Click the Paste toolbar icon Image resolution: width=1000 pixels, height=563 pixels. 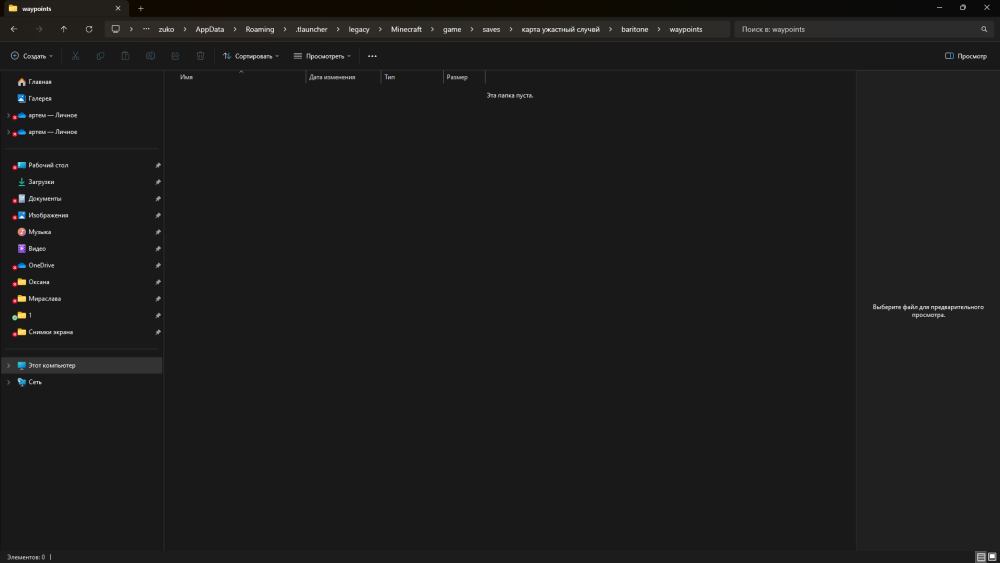pyautogui.click(x=125, y=56)
